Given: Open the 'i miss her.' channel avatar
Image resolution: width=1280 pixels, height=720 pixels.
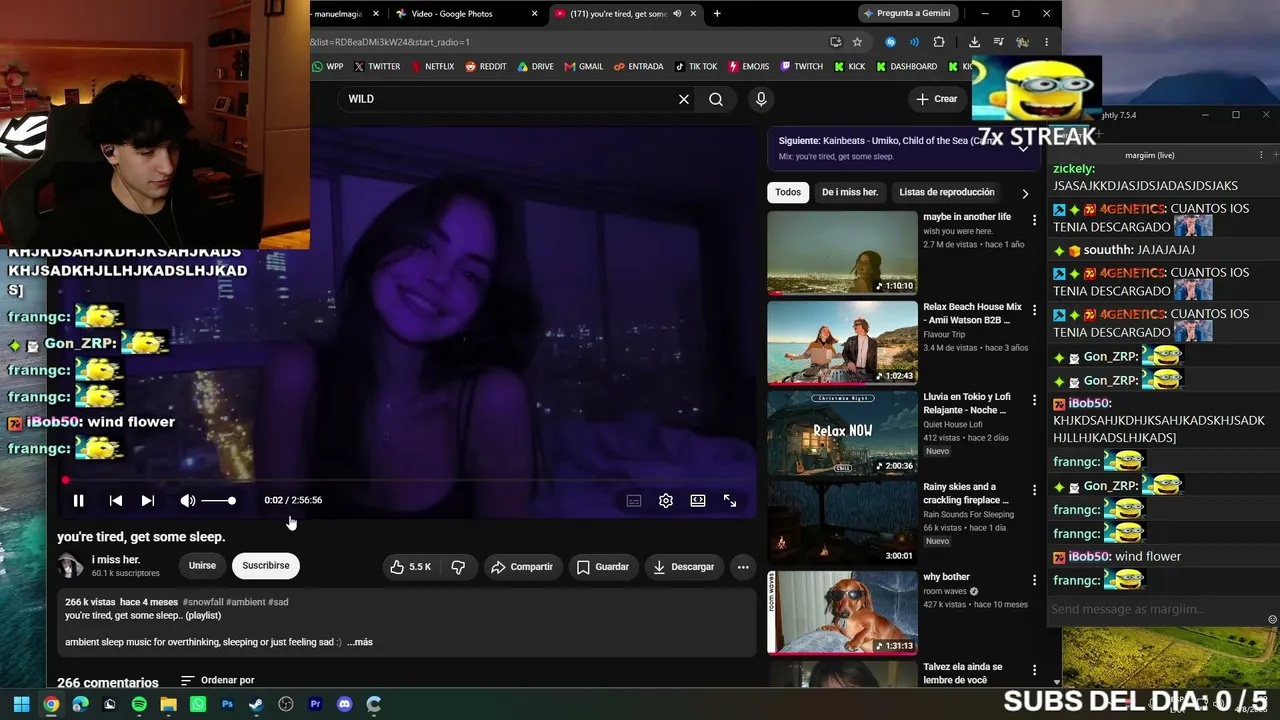Looking at the screenshot, I should click(x=70, y=566).
